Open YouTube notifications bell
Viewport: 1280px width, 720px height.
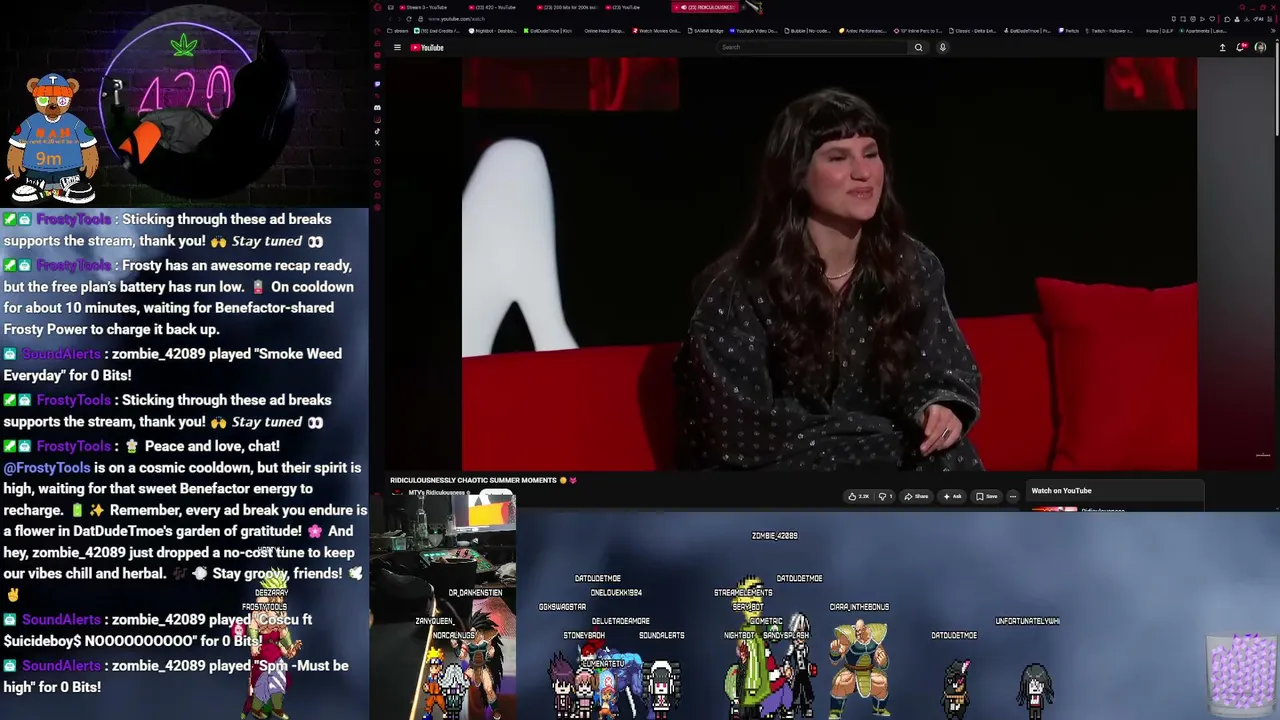pos(1241,47)
